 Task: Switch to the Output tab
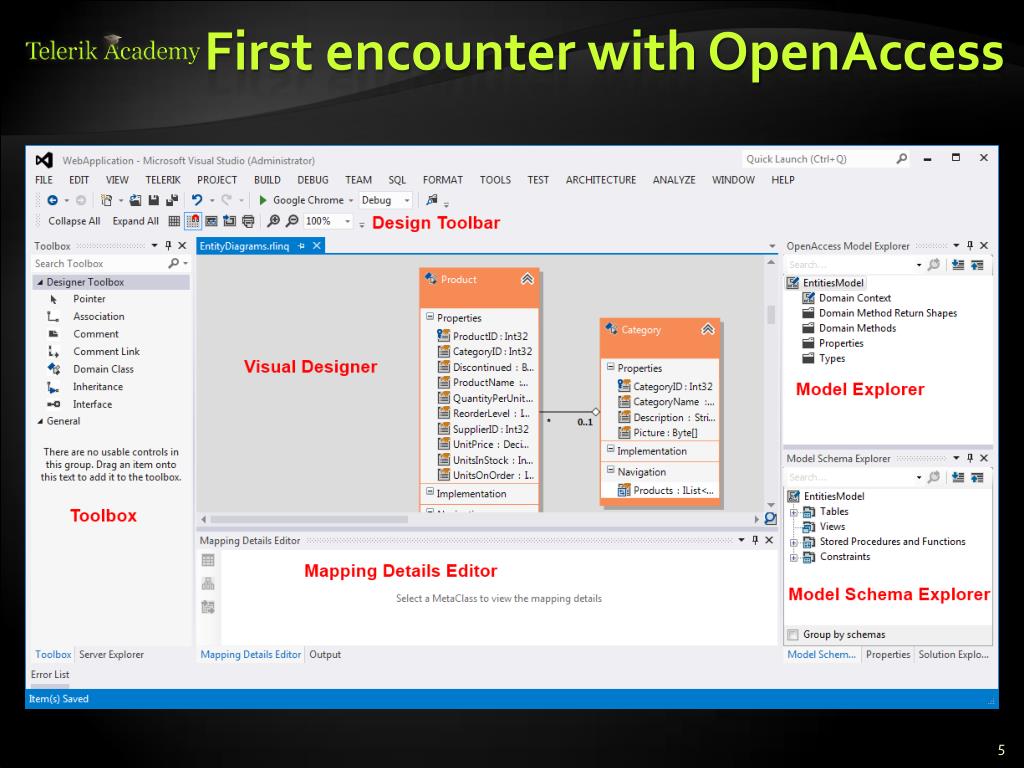click(x=325, y=654)
